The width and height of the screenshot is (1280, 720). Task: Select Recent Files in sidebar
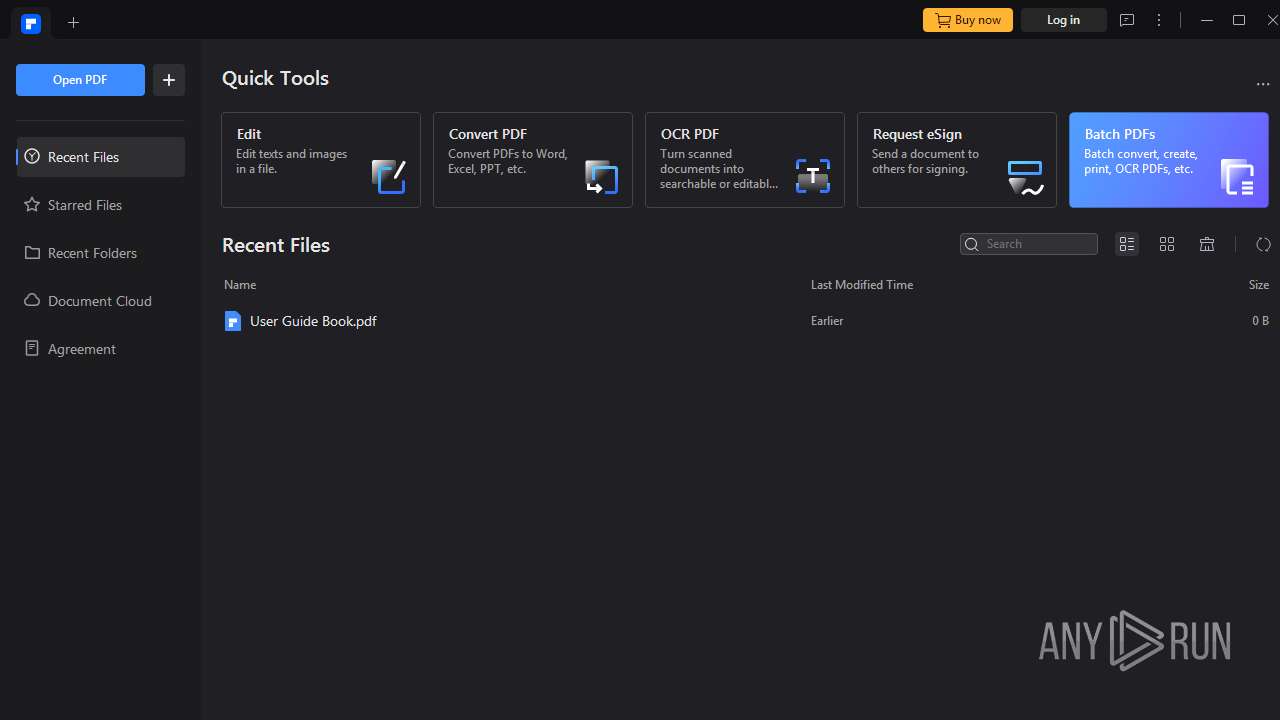point(100,157)
